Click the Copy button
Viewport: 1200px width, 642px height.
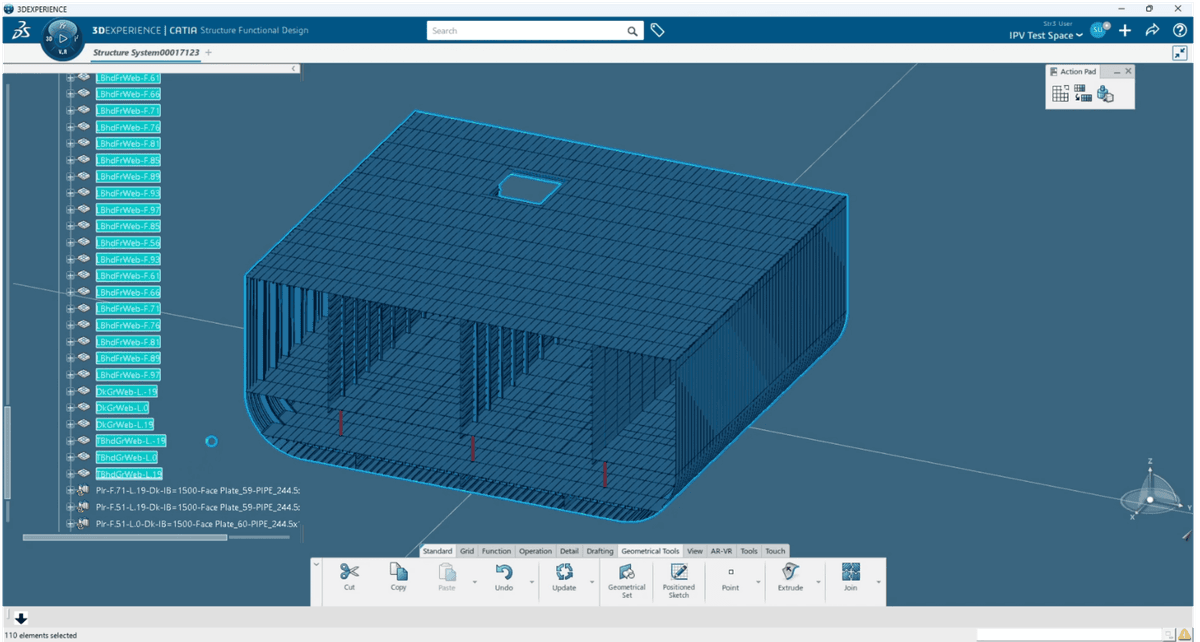click(x=399, y=573)
